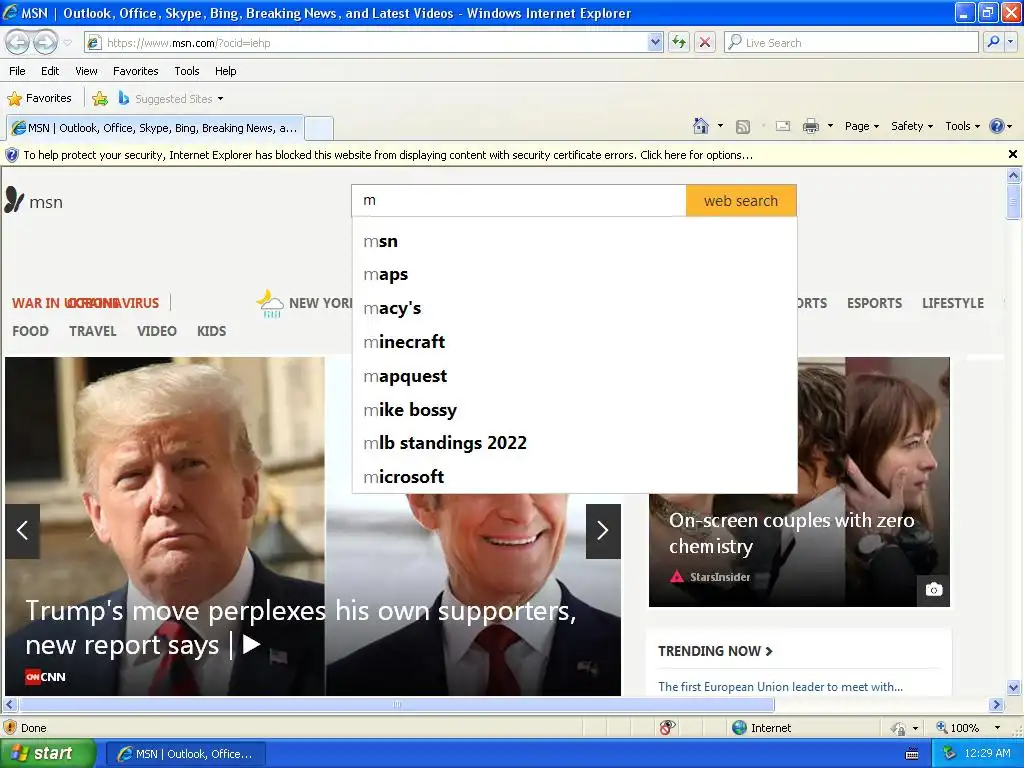Click the browser Back arrow button
1024x768 pixels.
[18, 43]
